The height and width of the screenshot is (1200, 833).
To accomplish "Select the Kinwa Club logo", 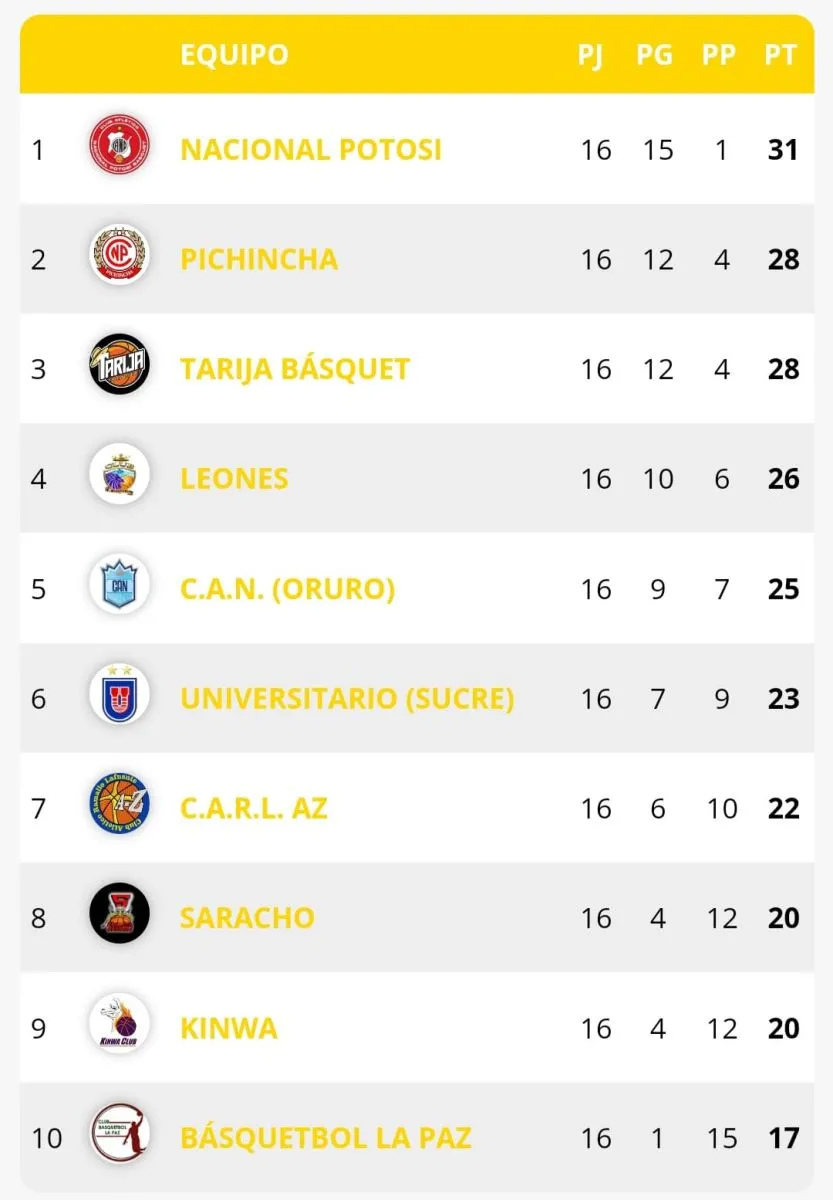I will [x=119, y=1027].
